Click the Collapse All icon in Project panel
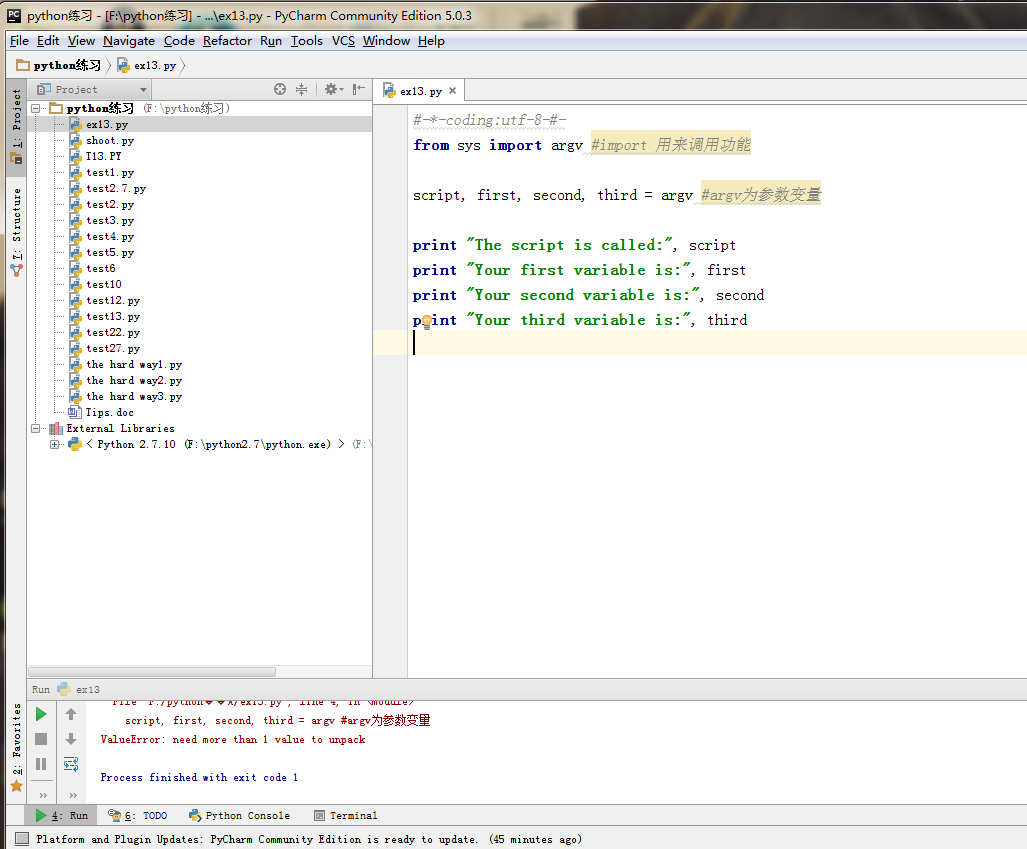This screenshot has height=849, width=1027. point(301,89)
